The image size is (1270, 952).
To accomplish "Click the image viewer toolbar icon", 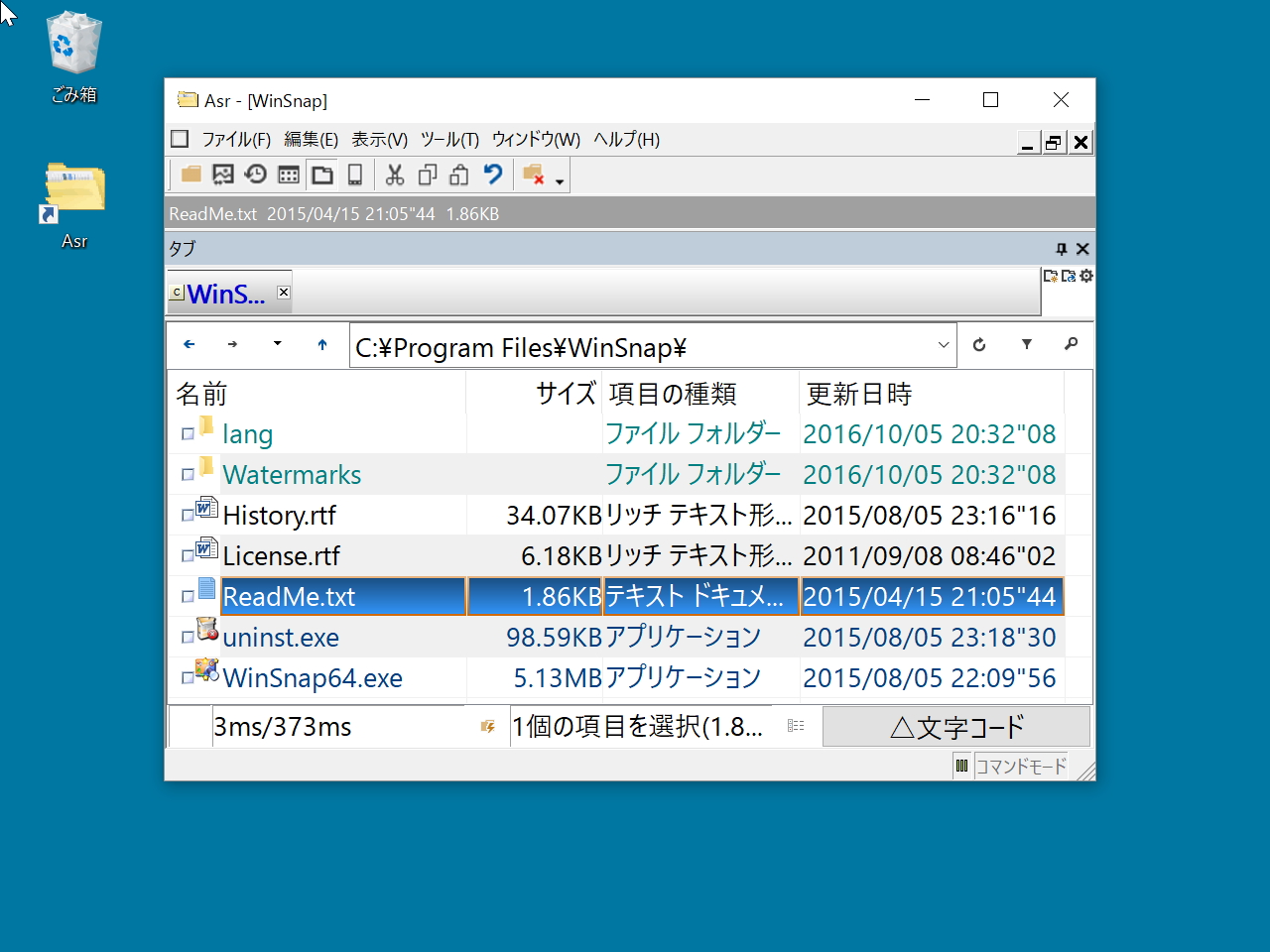I will click(x=223, y=175).
